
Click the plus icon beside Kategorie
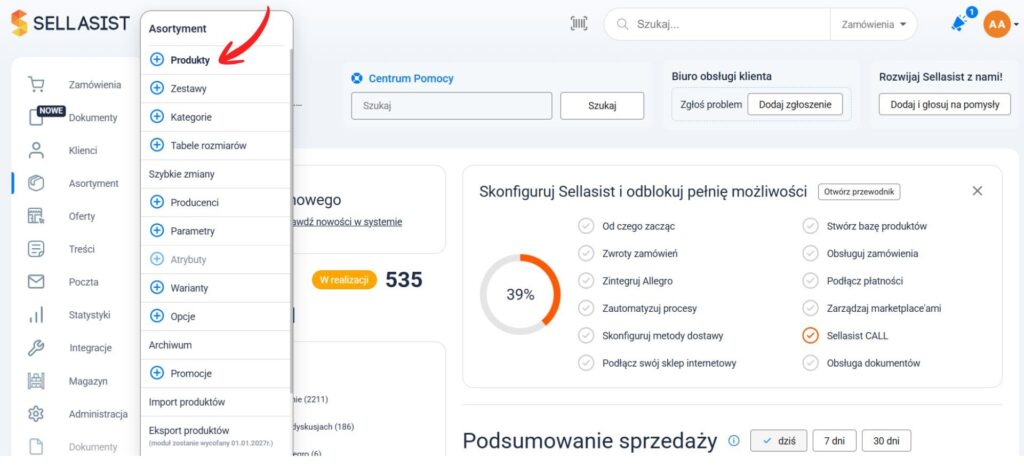157,117
